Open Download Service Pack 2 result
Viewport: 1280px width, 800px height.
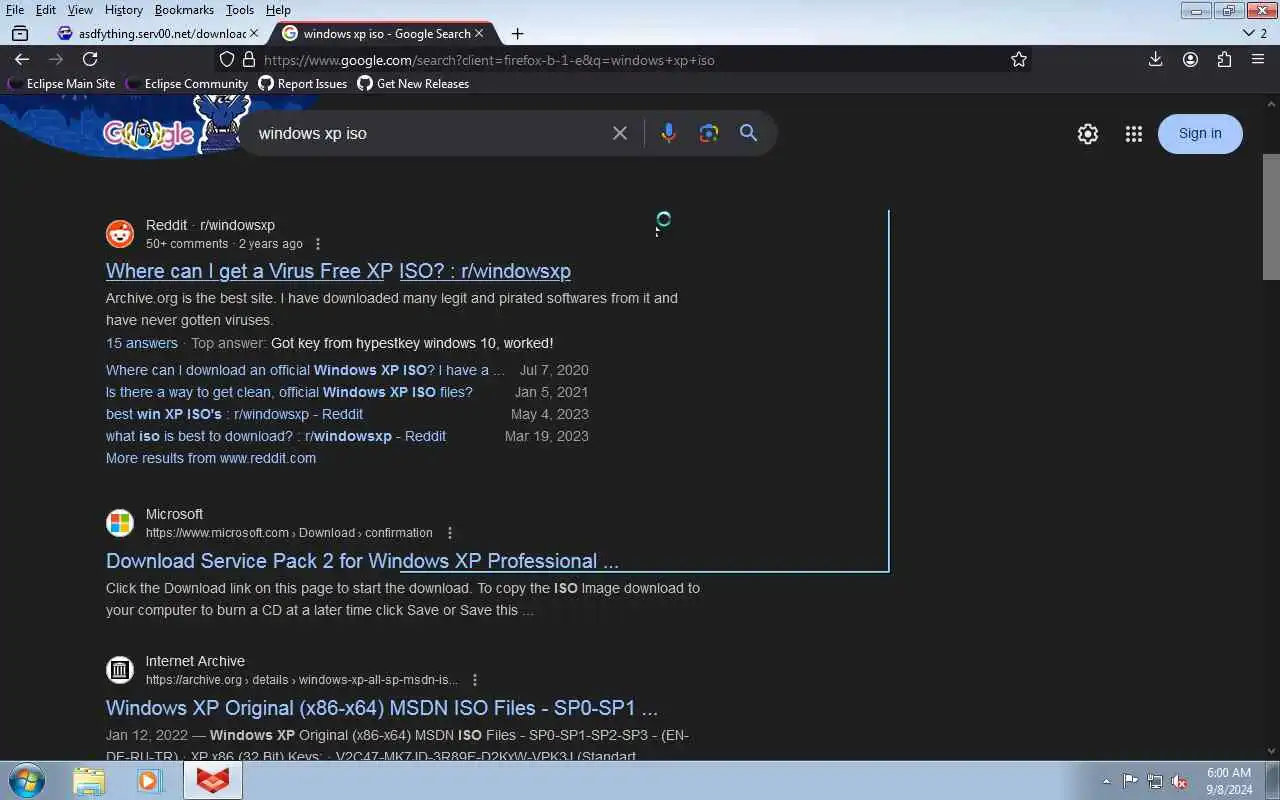click(x=362, y=561)
